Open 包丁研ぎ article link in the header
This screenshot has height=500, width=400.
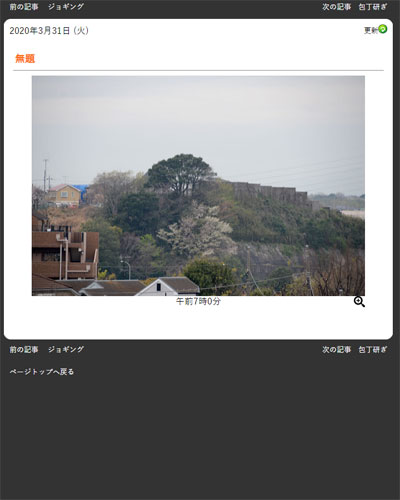(x=373, y=7)
